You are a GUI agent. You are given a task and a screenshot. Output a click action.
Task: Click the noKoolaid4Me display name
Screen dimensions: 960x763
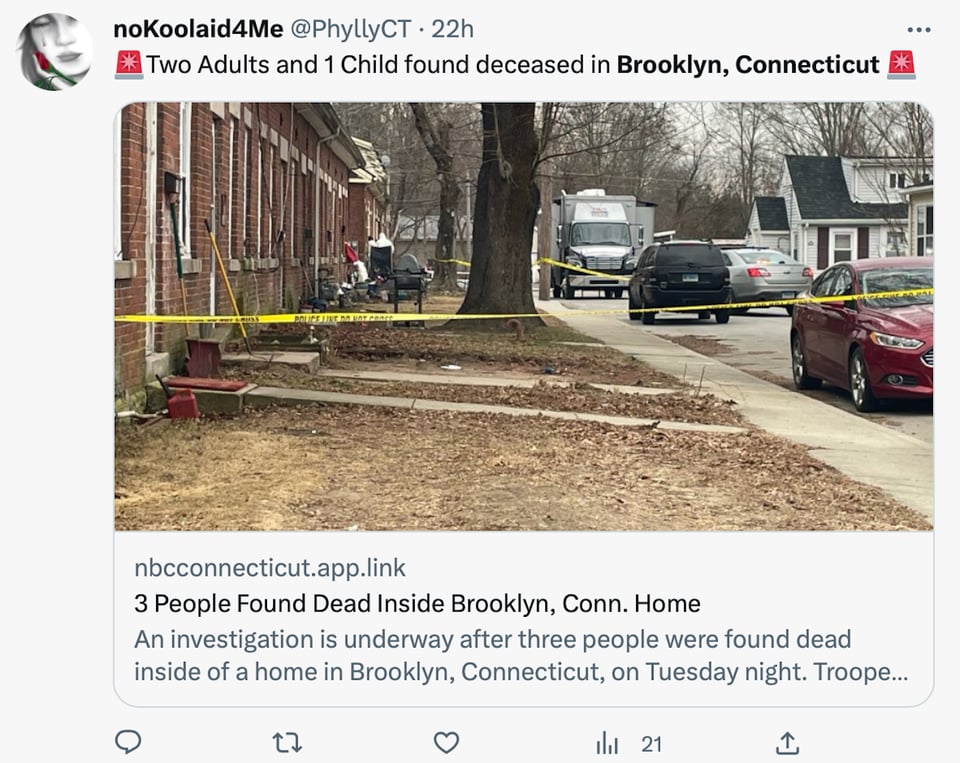[198, 29]
